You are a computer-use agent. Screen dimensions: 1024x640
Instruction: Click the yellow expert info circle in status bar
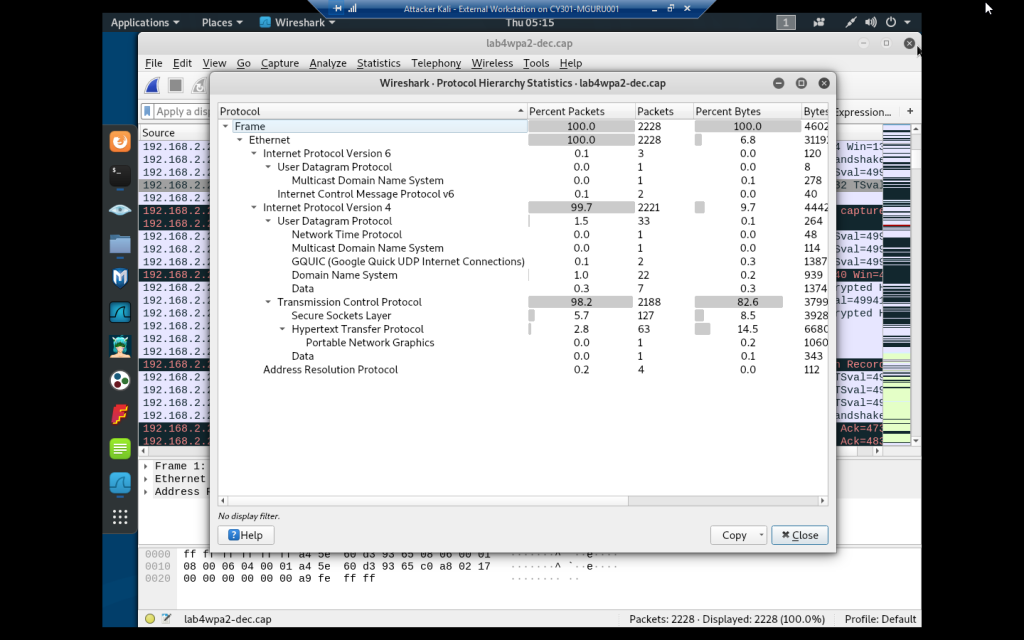(x=150, y=618)
